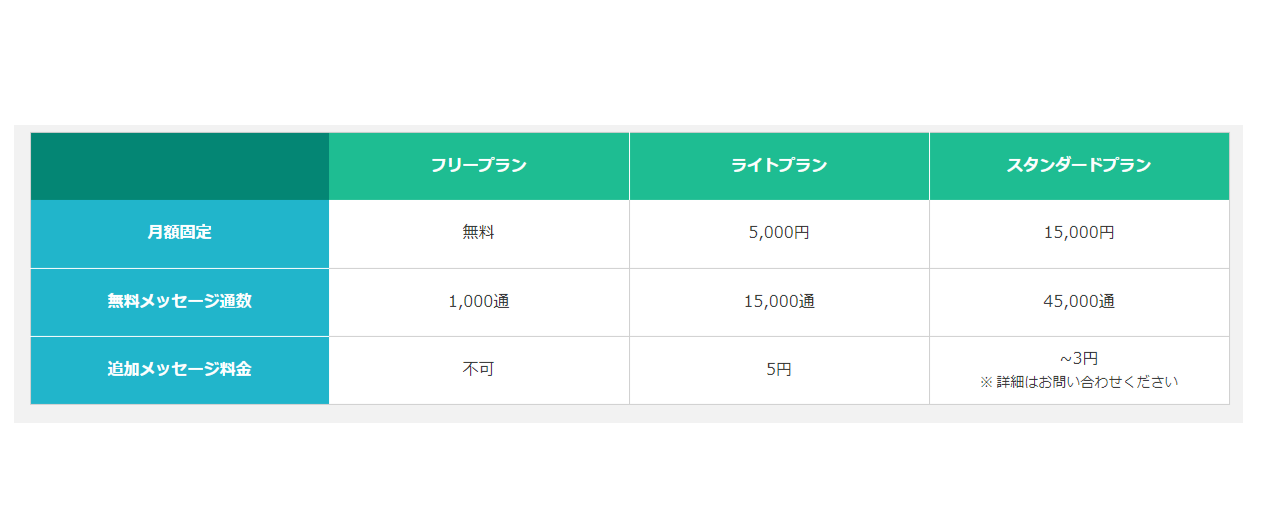Click the フリープラン column header
1270x527 pixels.
click(479, 166)
